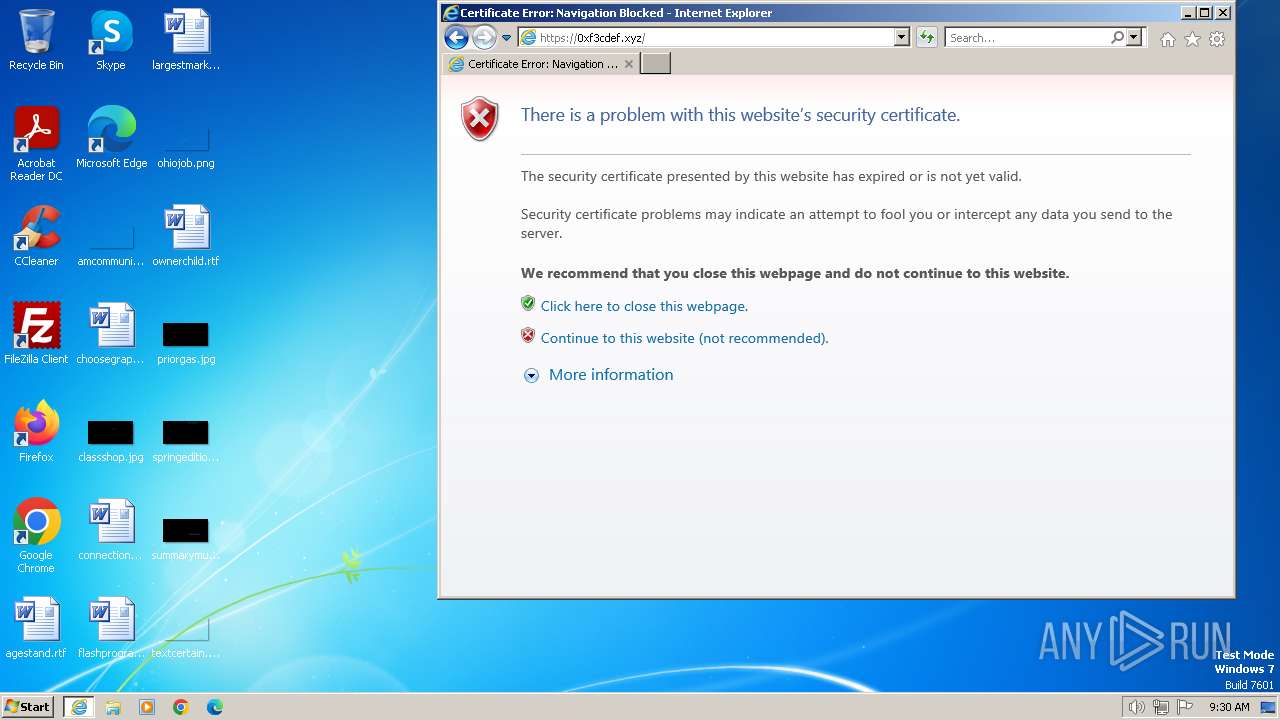Screen dimensions: 1280x720
Task: Open Chrome from the taskbar
Action: [x=181, y=707]
